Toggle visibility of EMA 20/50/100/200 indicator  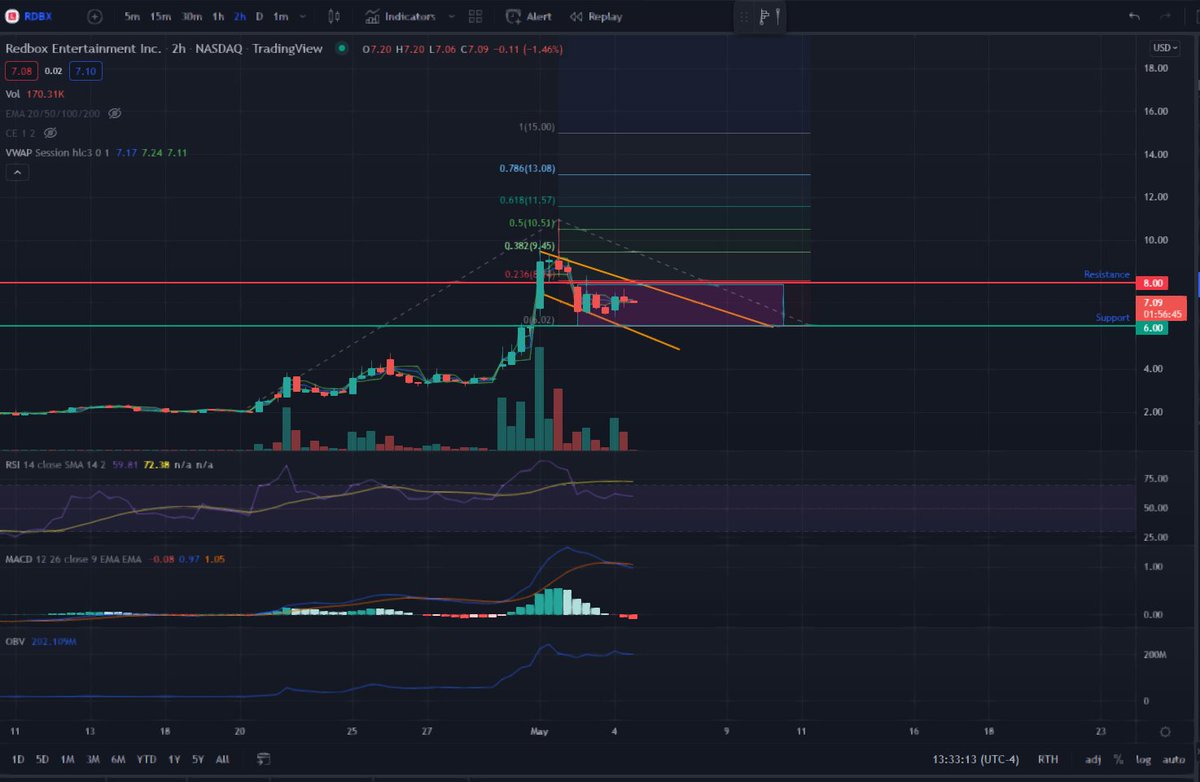click(x=114, y=113)
